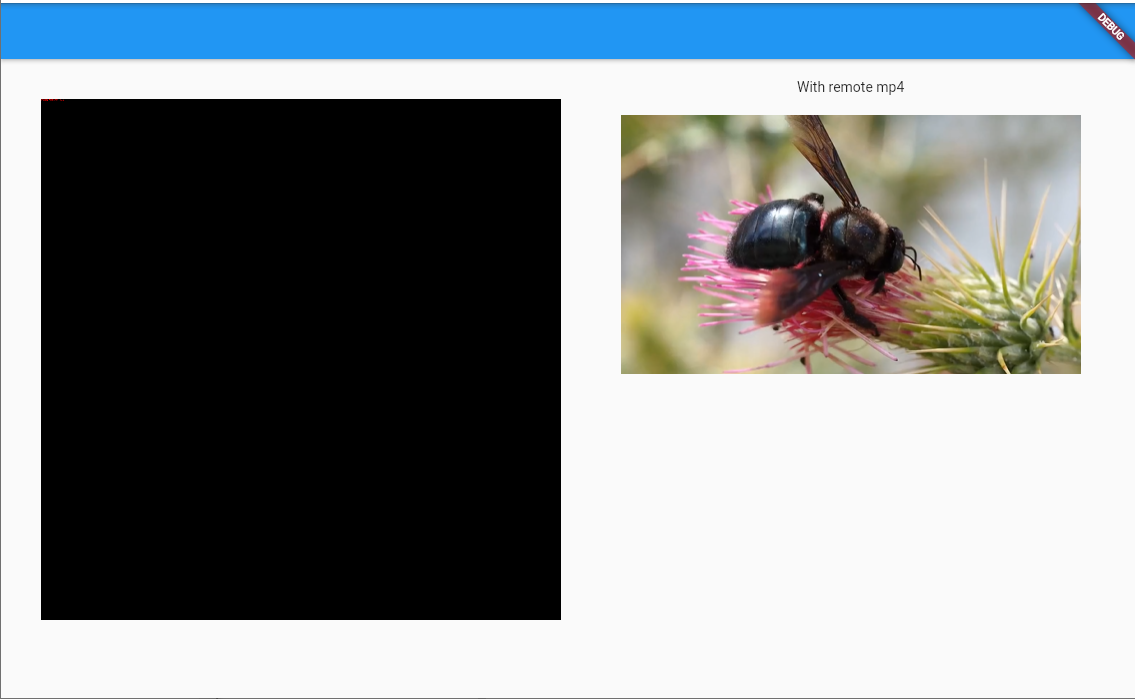
Task: Tap the left half of the black video
Action: tap(170, 358)
